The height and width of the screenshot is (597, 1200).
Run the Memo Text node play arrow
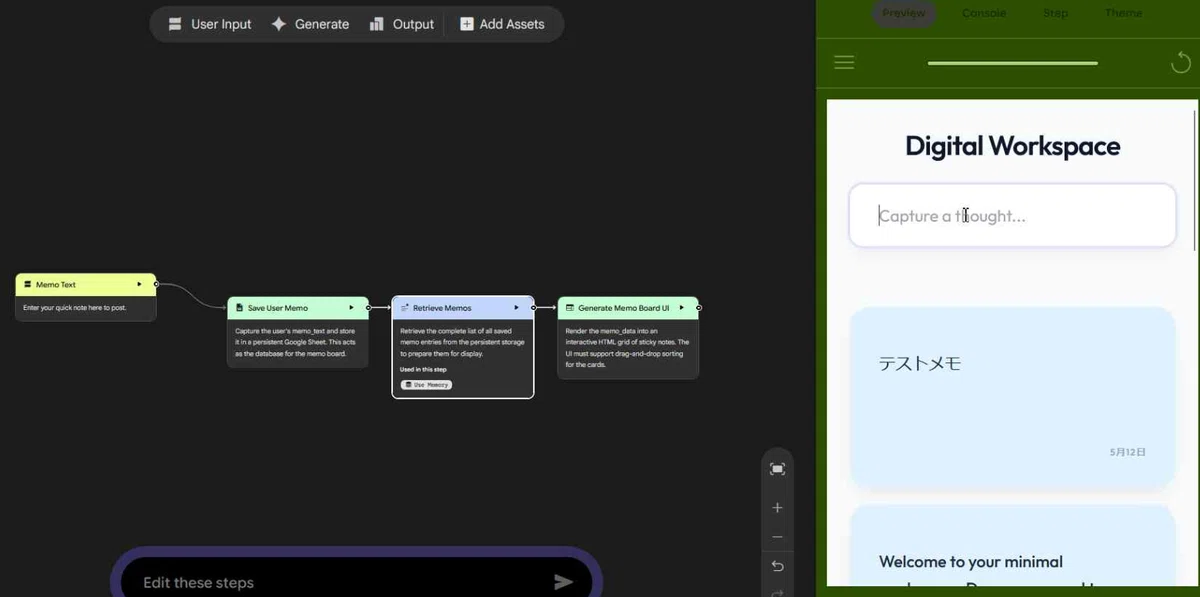[140, 284]
